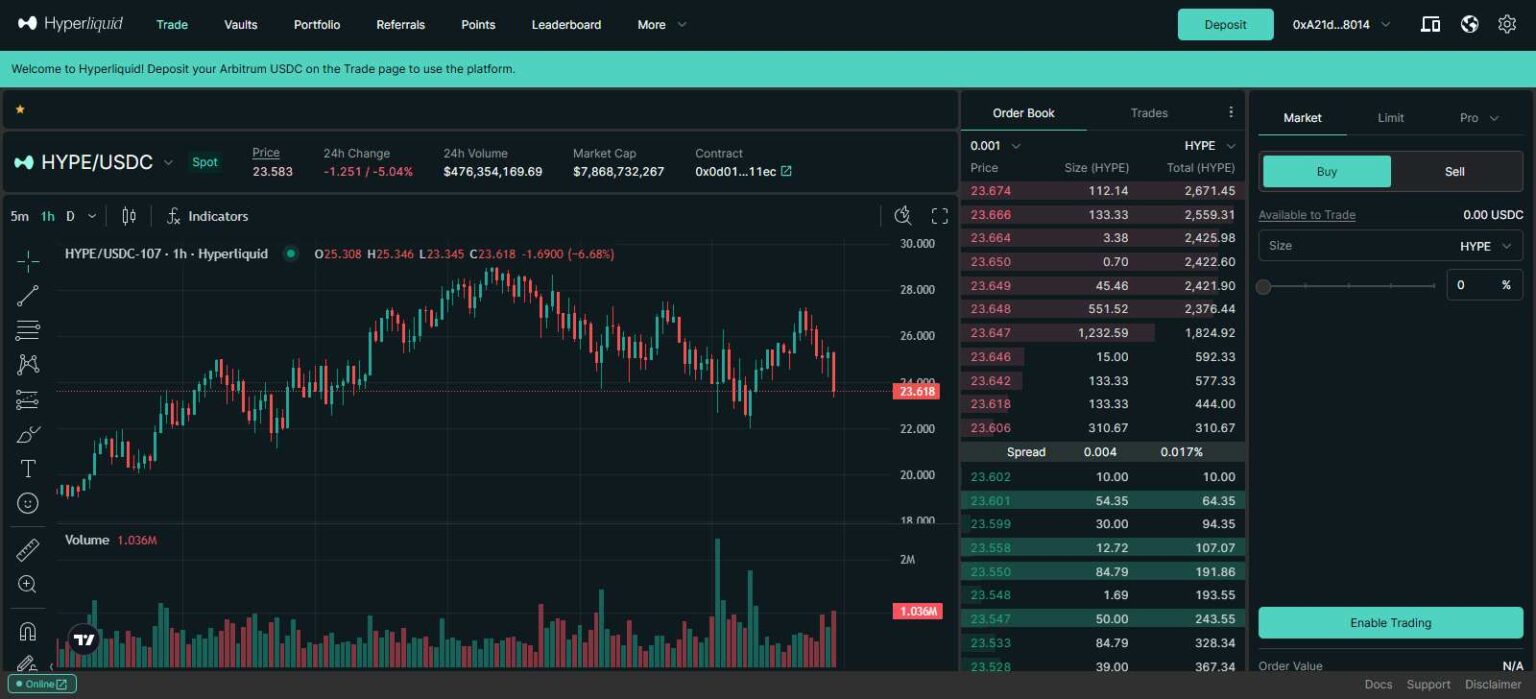
Task: Select the Limit order tab
Action: click(x=1390, y=118)
